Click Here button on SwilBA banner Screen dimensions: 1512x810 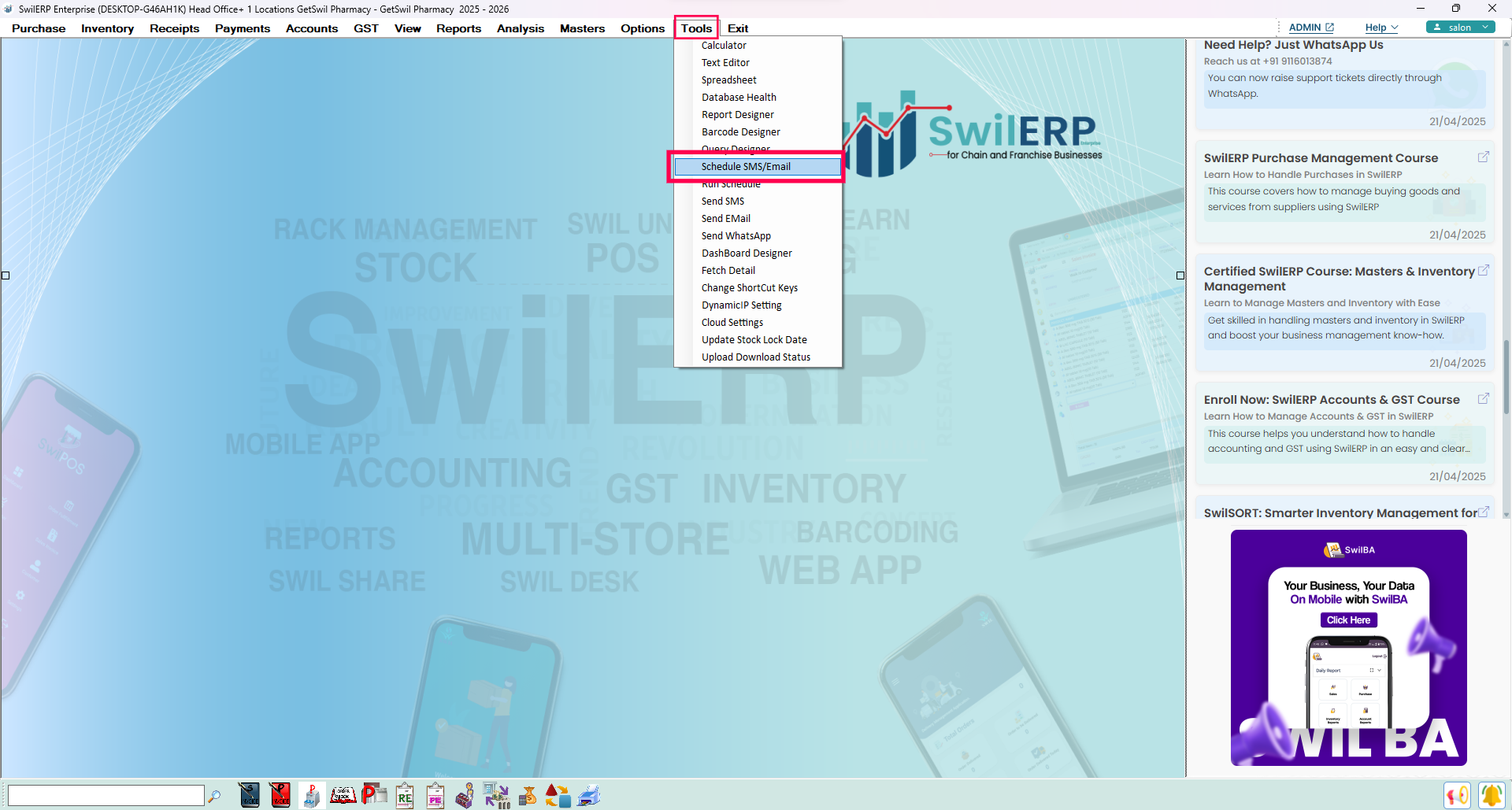pos(1348,620)
